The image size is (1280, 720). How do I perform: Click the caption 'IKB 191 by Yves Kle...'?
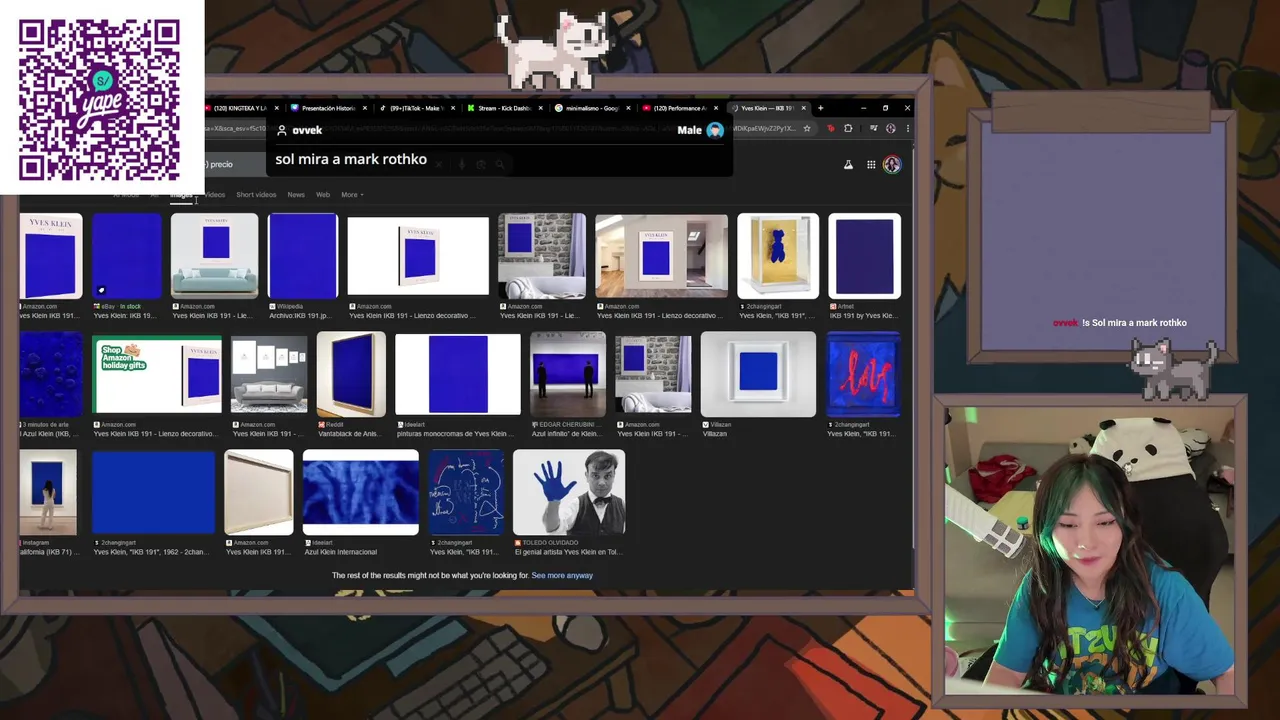[863, 316]
